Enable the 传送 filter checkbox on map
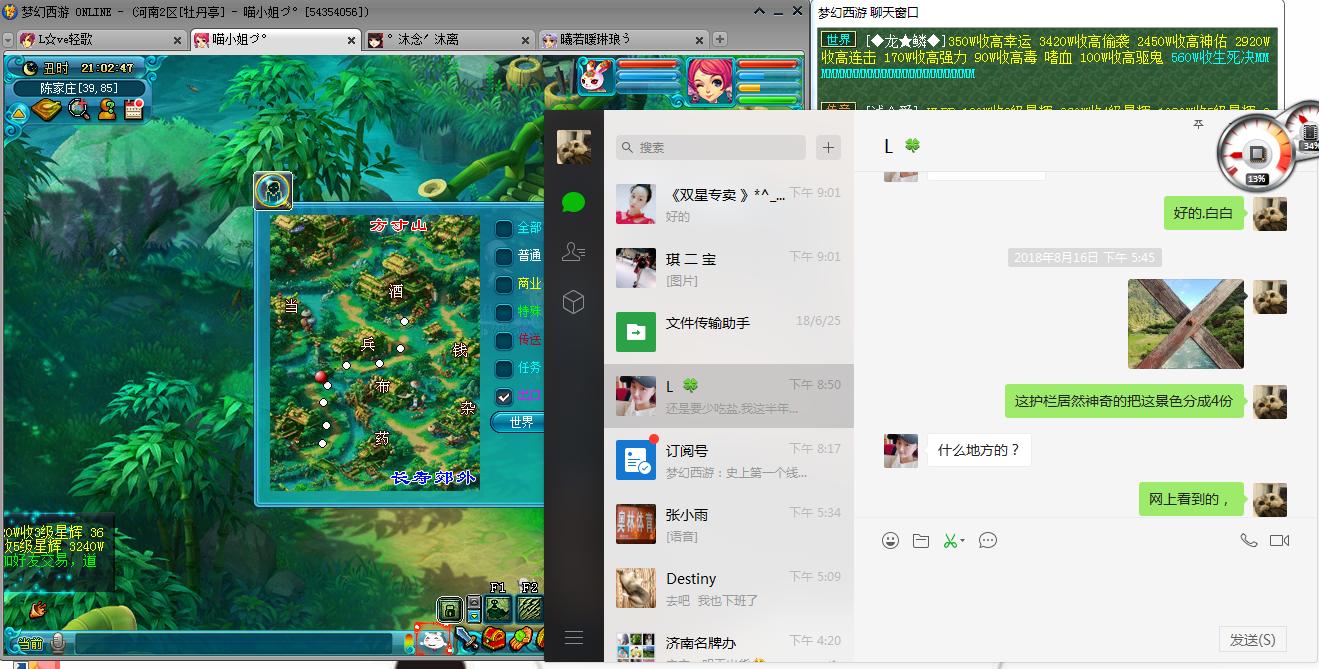The height and width of the screenshot is (669, 1319). tap(504, 340)
